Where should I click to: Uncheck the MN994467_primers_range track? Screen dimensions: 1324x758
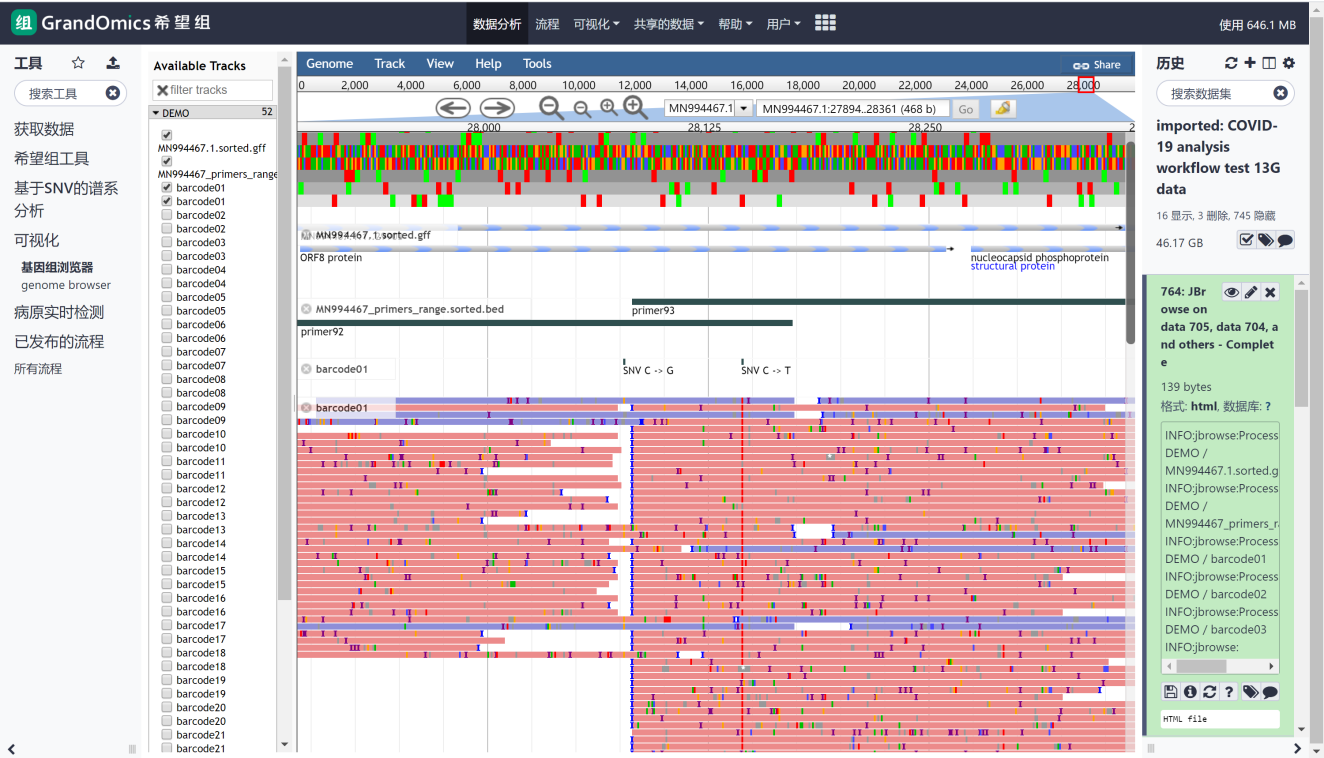point(167,161)
